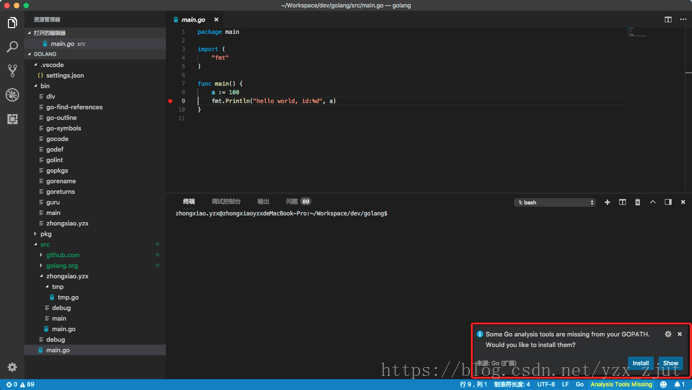Change the tab size indentation setting
Image resolution: width=692 pixels, height=390 pixels.
pos(512,384)
